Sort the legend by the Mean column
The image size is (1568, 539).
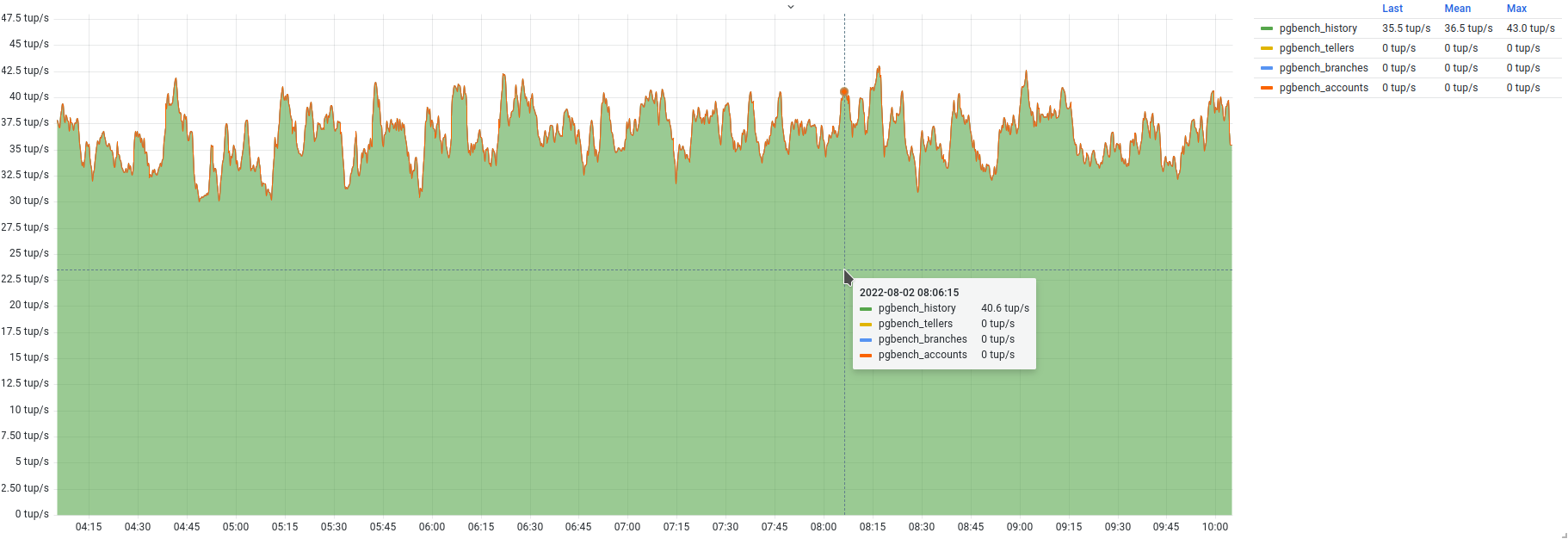point(1458,9)
